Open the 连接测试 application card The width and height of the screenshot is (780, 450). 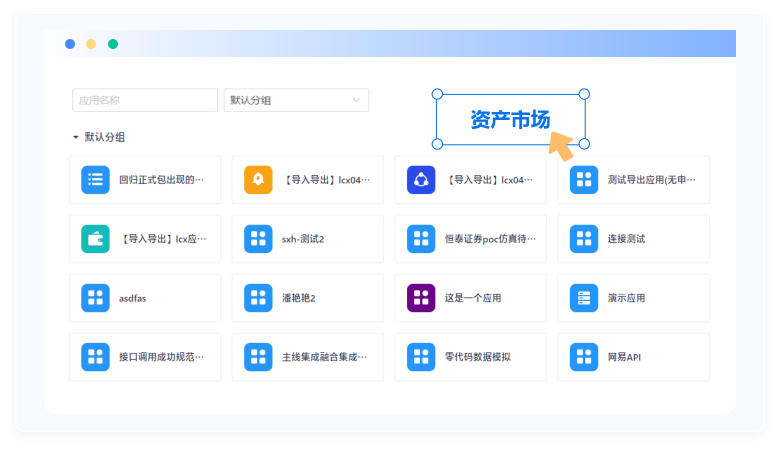[633, 239]
